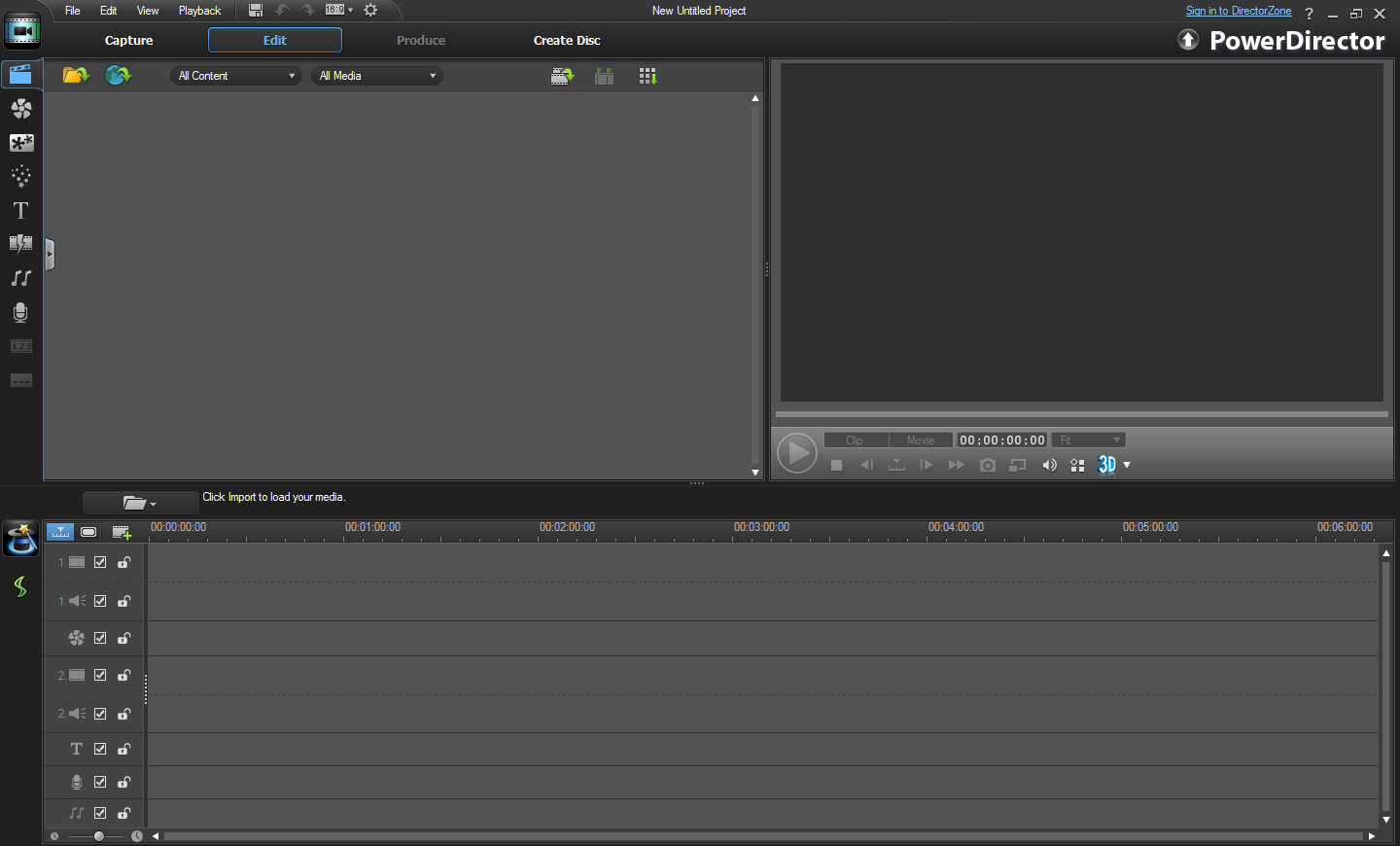Expand the library explorer panel arrow
Image resolution: width=1400 pixels, height=846 pixels.
click(50, 255)
